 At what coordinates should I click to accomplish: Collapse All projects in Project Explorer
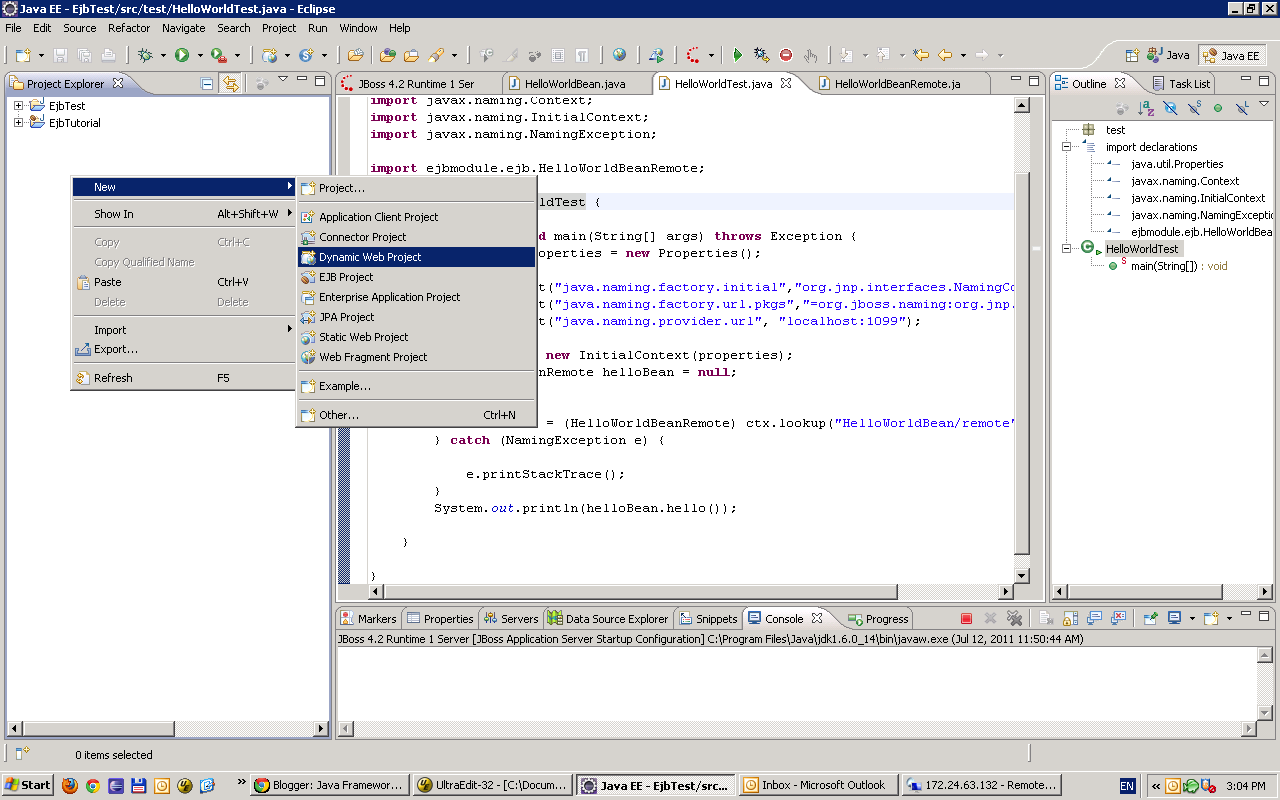[x=206, y=83]
